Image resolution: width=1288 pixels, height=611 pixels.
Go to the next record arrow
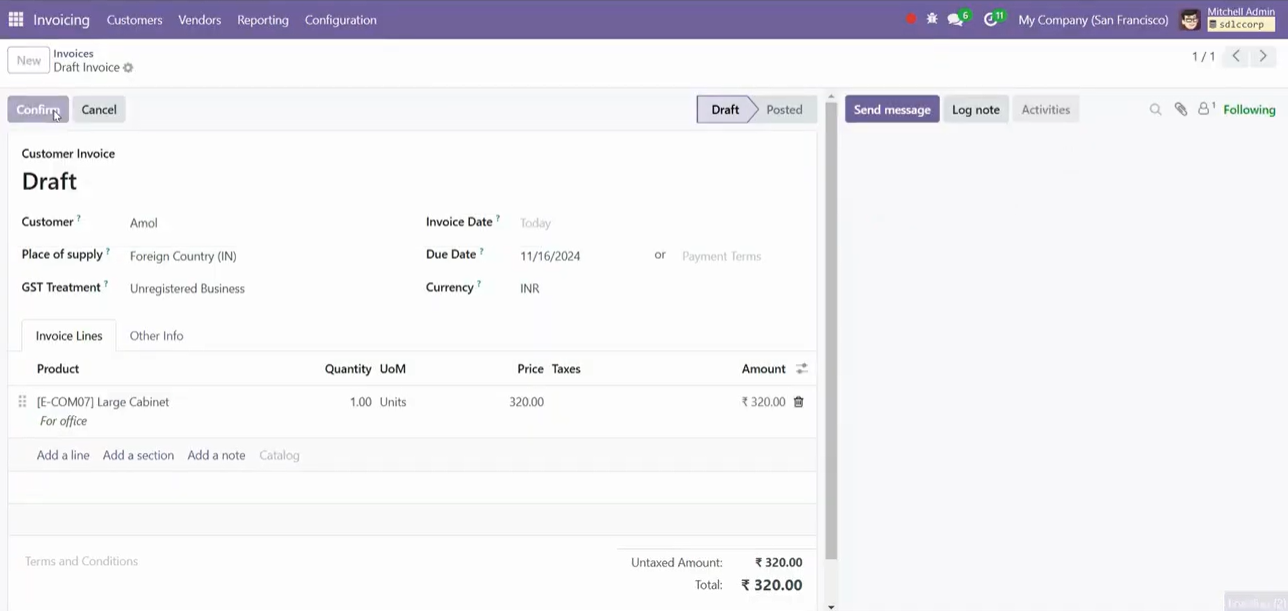1263,56
